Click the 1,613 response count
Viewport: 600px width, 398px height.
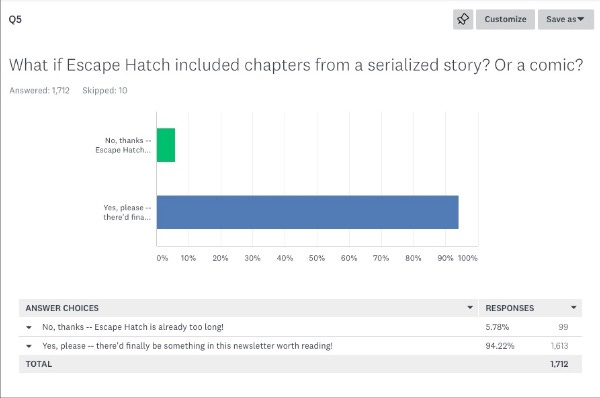559,346
